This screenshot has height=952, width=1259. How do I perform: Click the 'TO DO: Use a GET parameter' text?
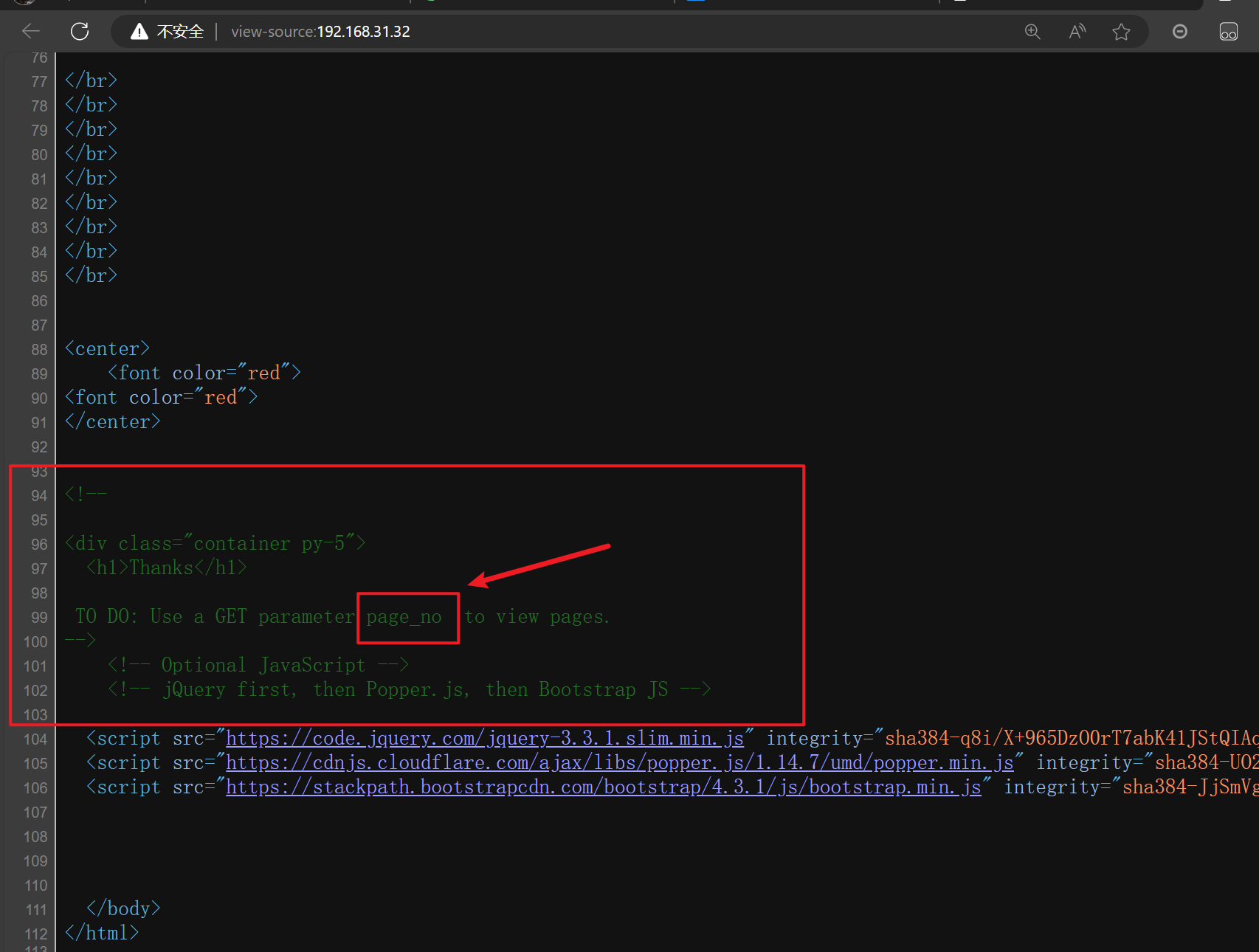(215, 616)
